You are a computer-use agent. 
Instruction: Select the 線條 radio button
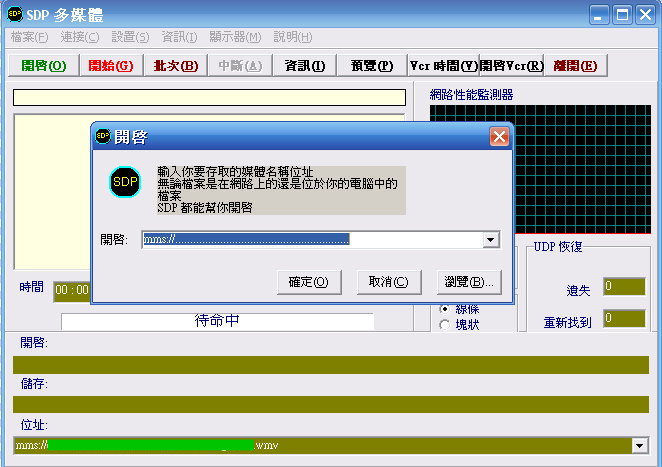[444, 309]
